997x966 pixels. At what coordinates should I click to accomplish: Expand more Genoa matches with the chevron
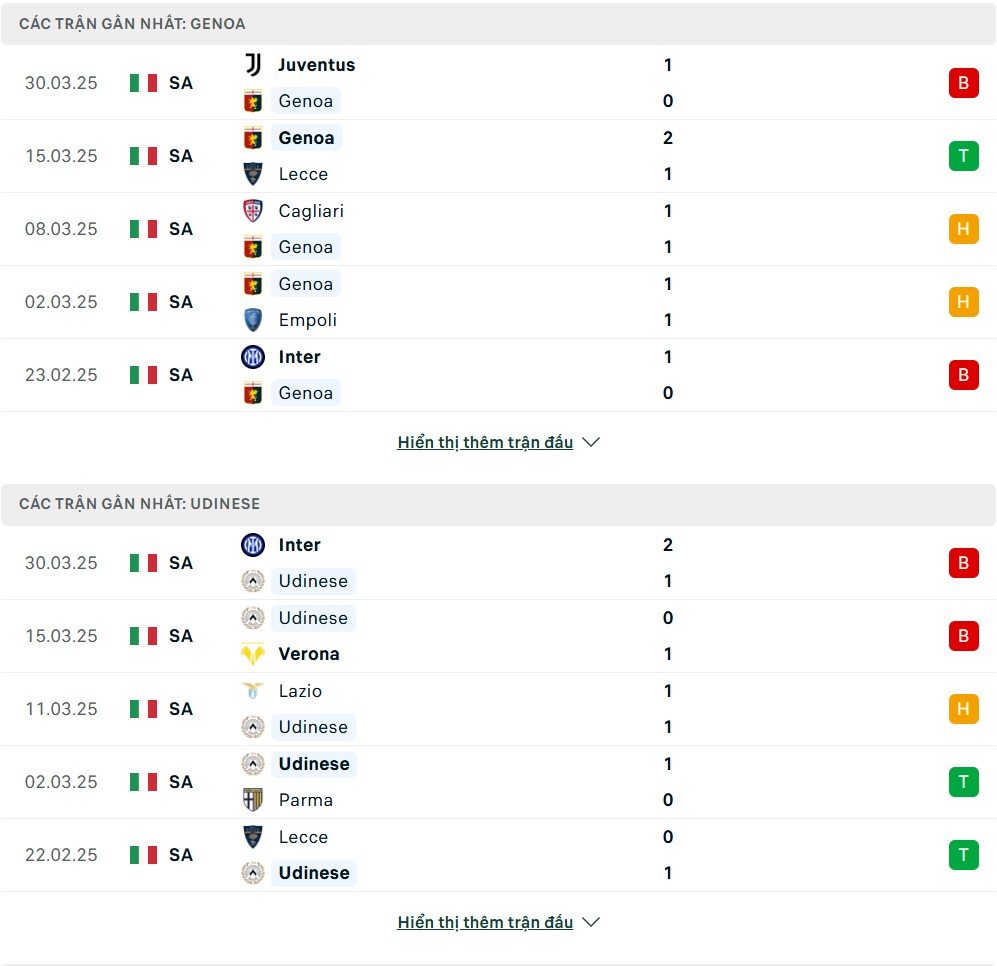point(591,442)
